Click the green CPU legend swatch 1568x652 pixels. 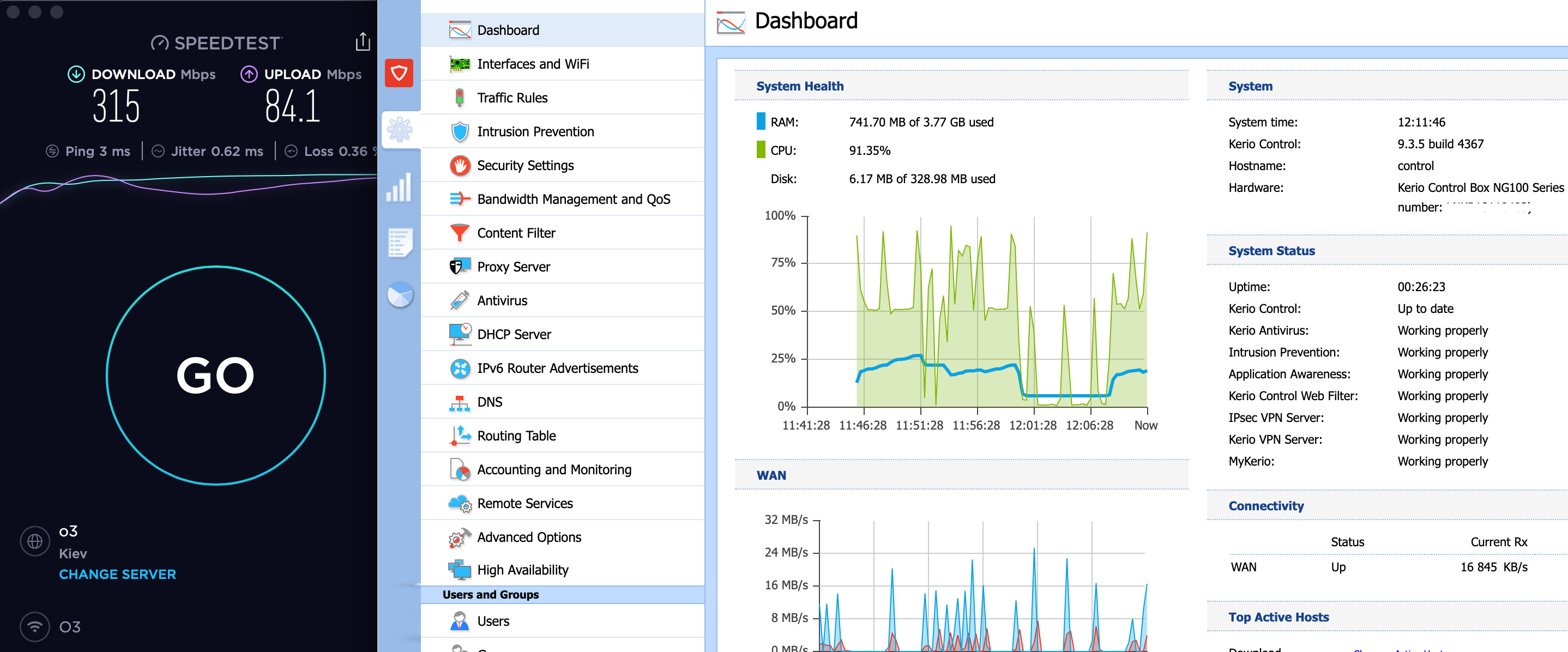761,150
